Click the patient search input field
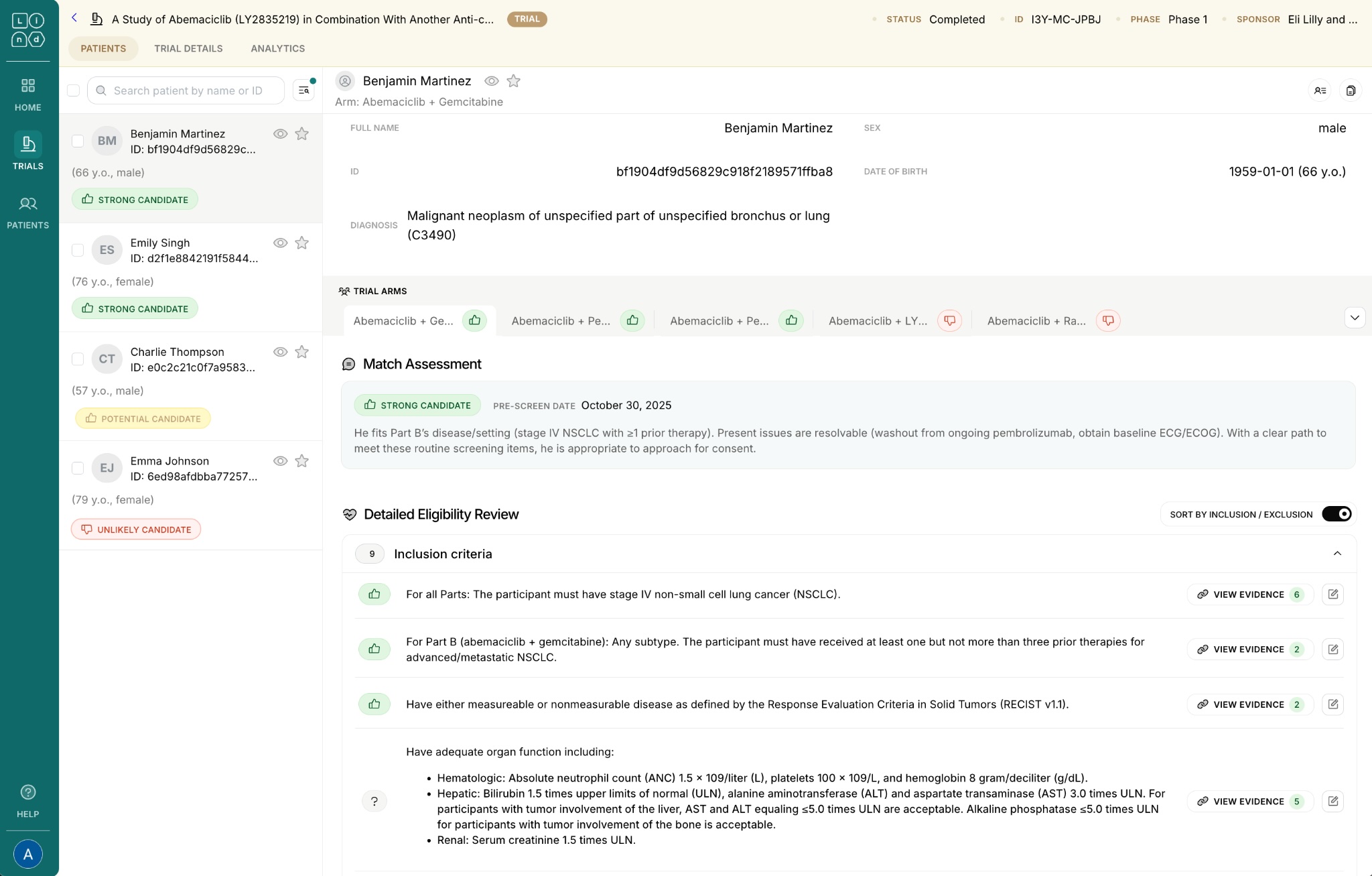The height and width of the screenshot is (876, 1372). point(186,90)
